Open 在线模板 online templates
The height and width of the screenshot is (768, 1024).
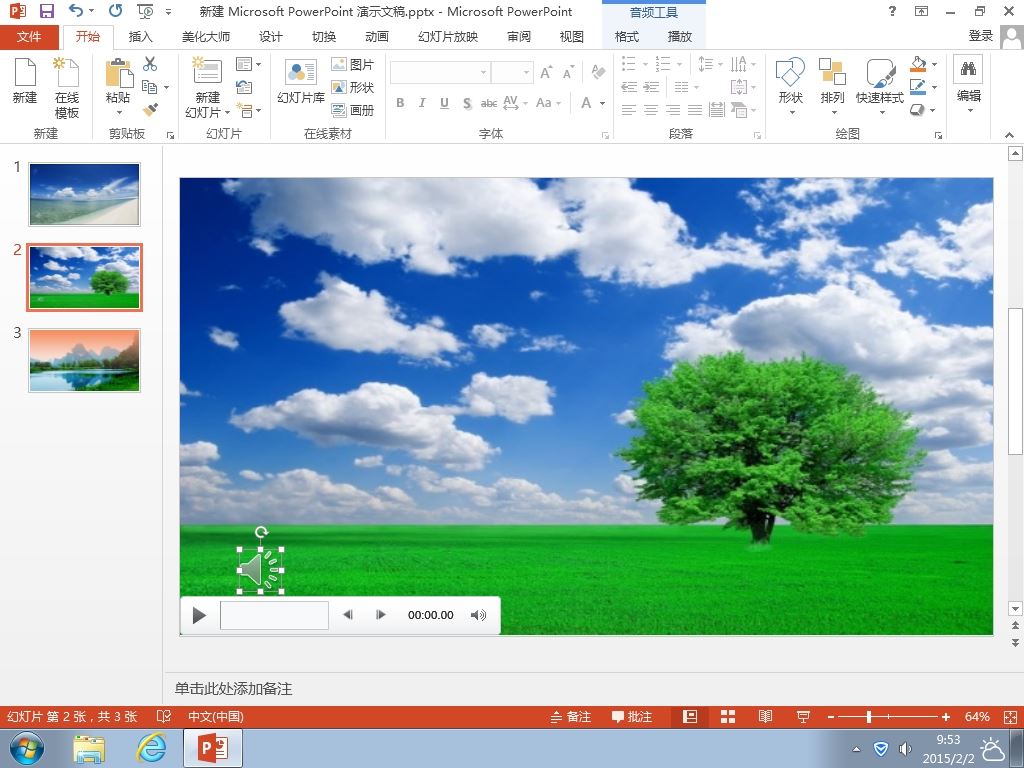(x=67, y=88)
